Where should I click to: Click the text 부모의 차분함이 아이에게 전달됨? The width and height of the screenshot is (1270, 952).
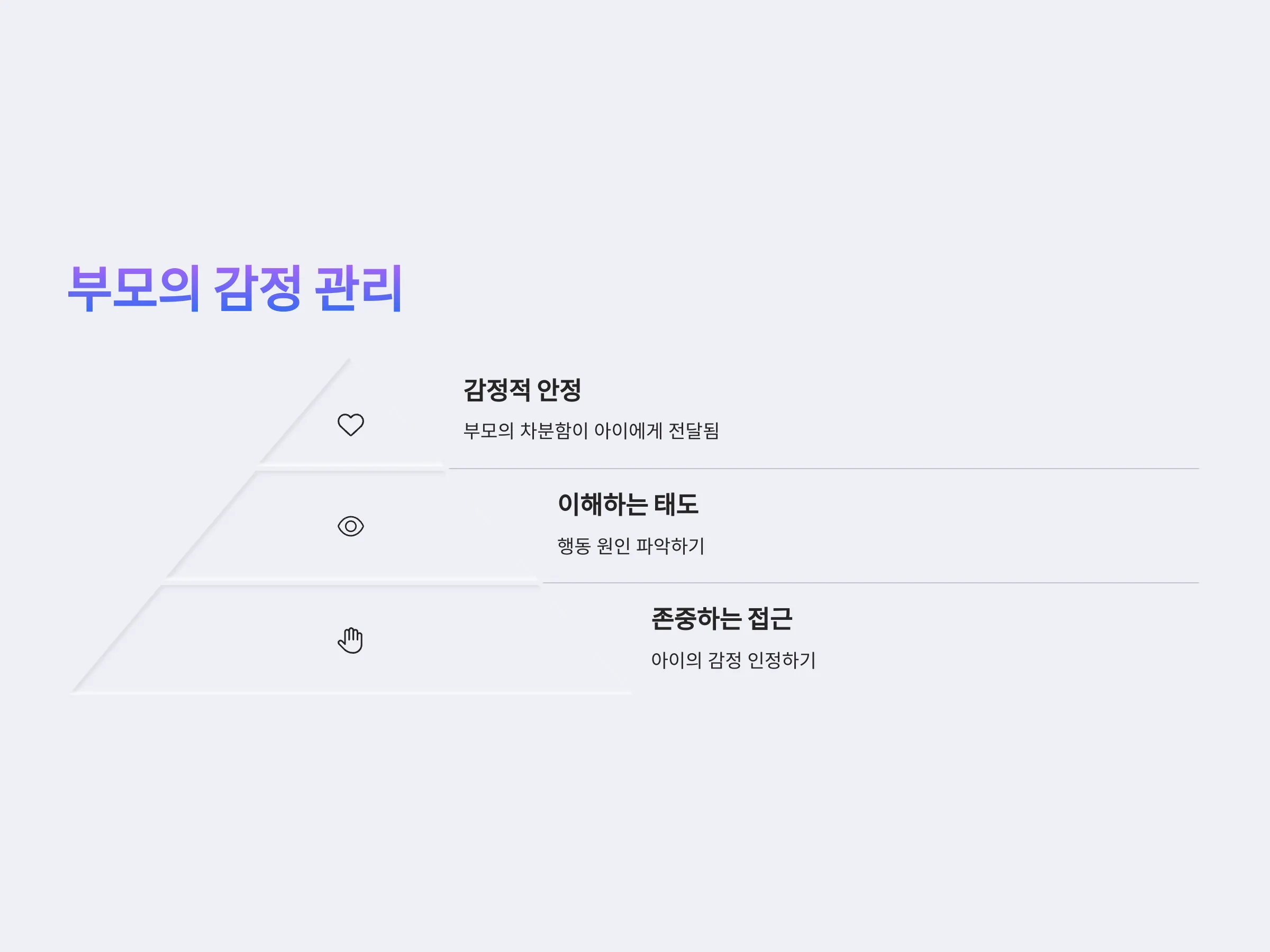tap(591, 431)
